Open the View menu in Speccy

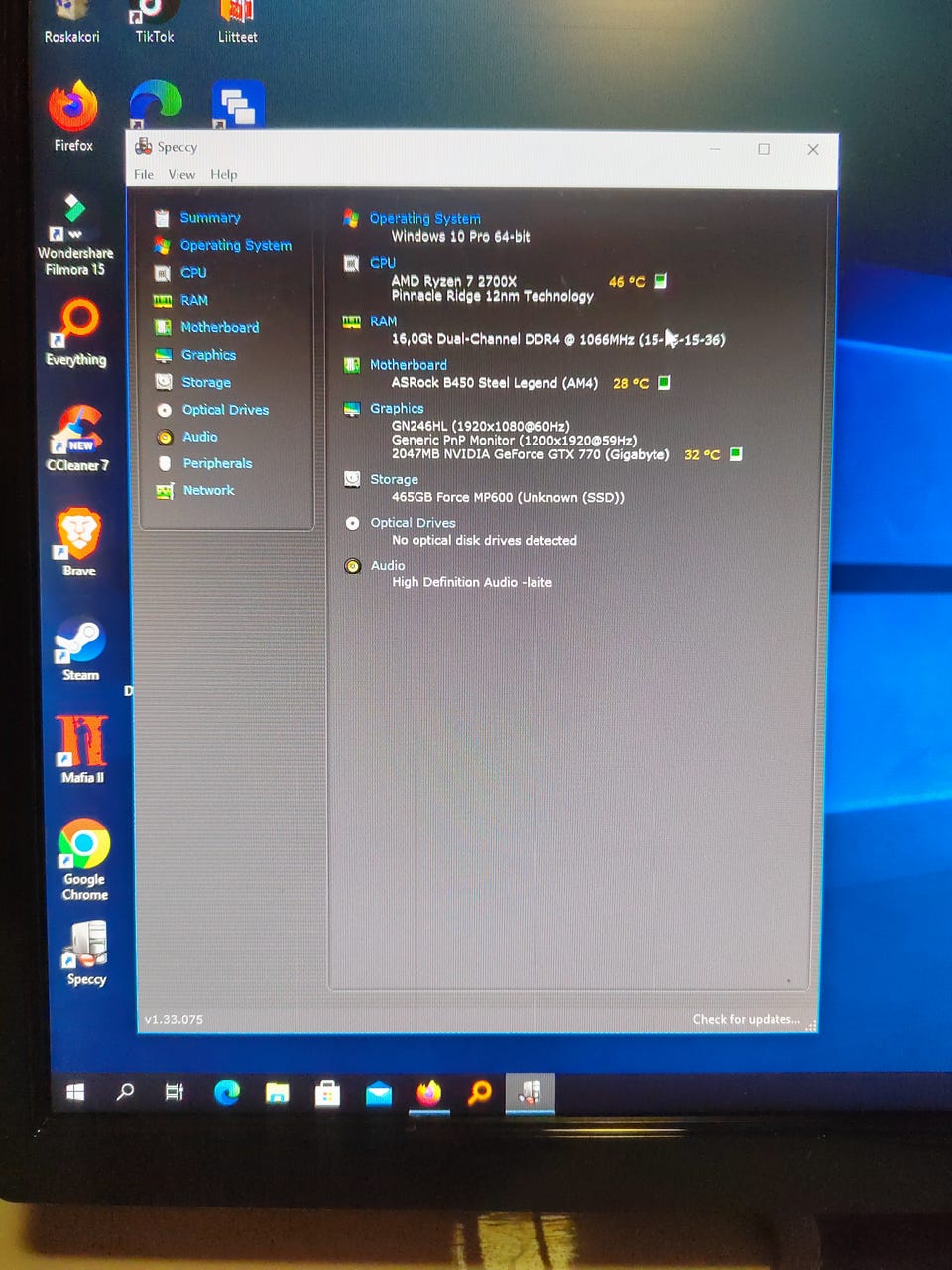tap(181, 174)
